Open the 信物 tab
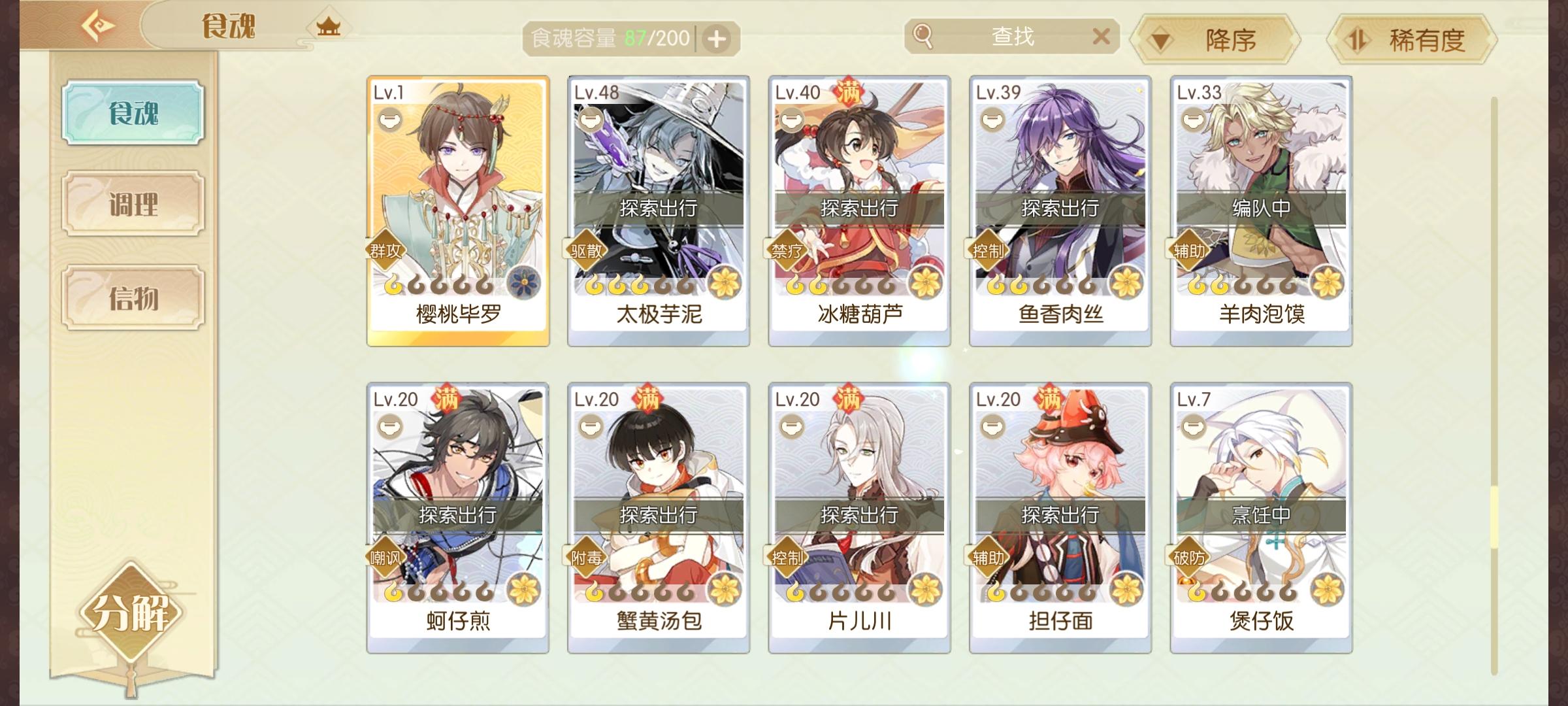The width and height of the screenshot is (1568, 706). [133, 299]
